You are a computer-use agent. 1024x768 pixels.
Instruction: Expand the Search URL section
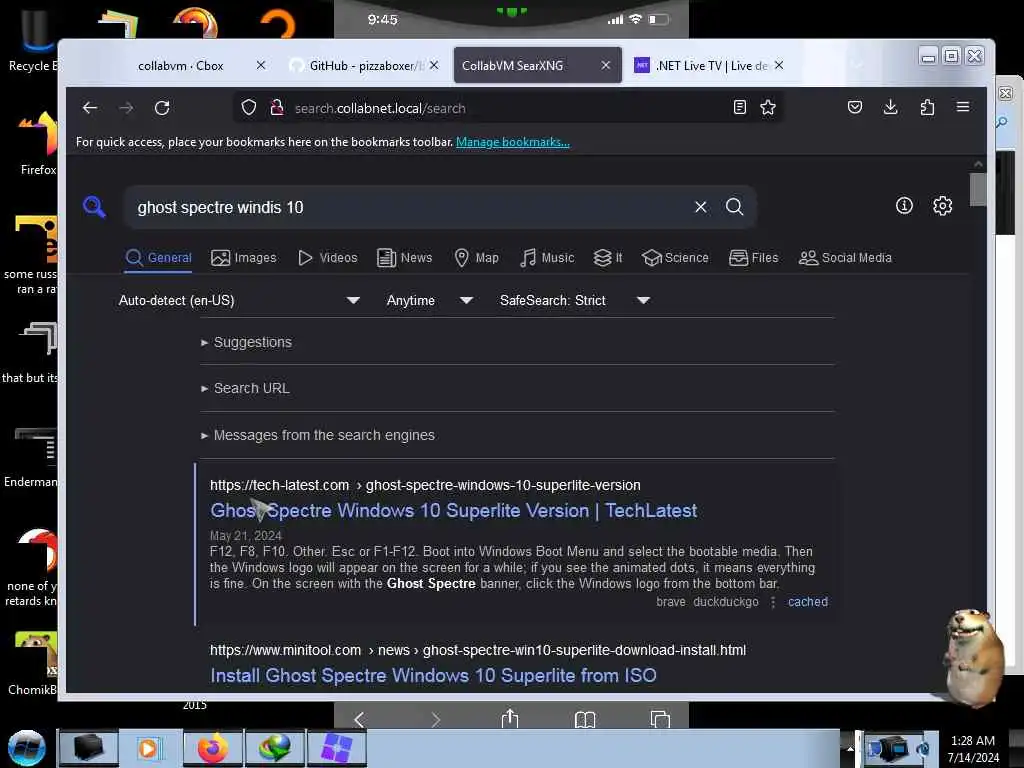click(245, 388)
